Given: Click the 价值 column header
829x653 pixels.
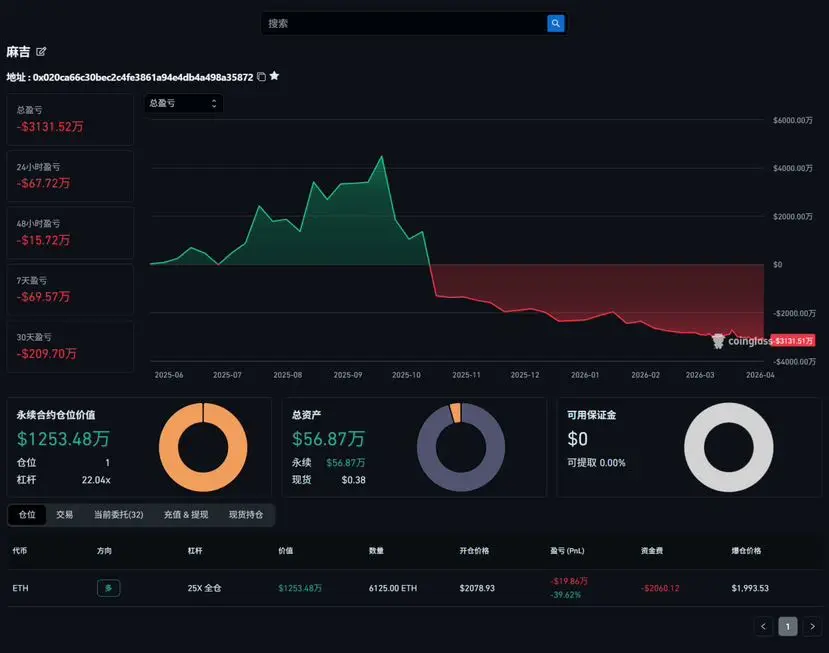Looking at the screenshot, I should pyautogui.click(x=285, y=550).
